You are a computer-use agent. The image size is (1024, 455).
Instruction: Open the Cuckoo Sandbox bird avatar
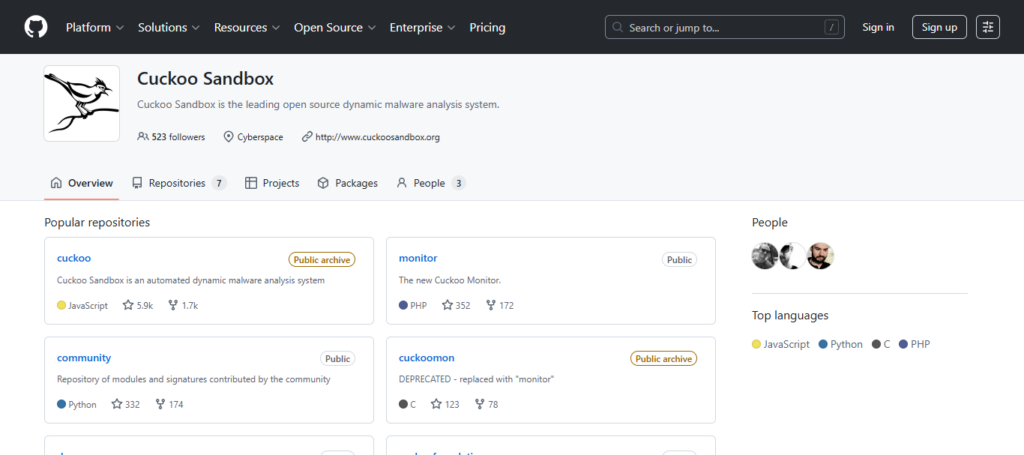(82, 103)
